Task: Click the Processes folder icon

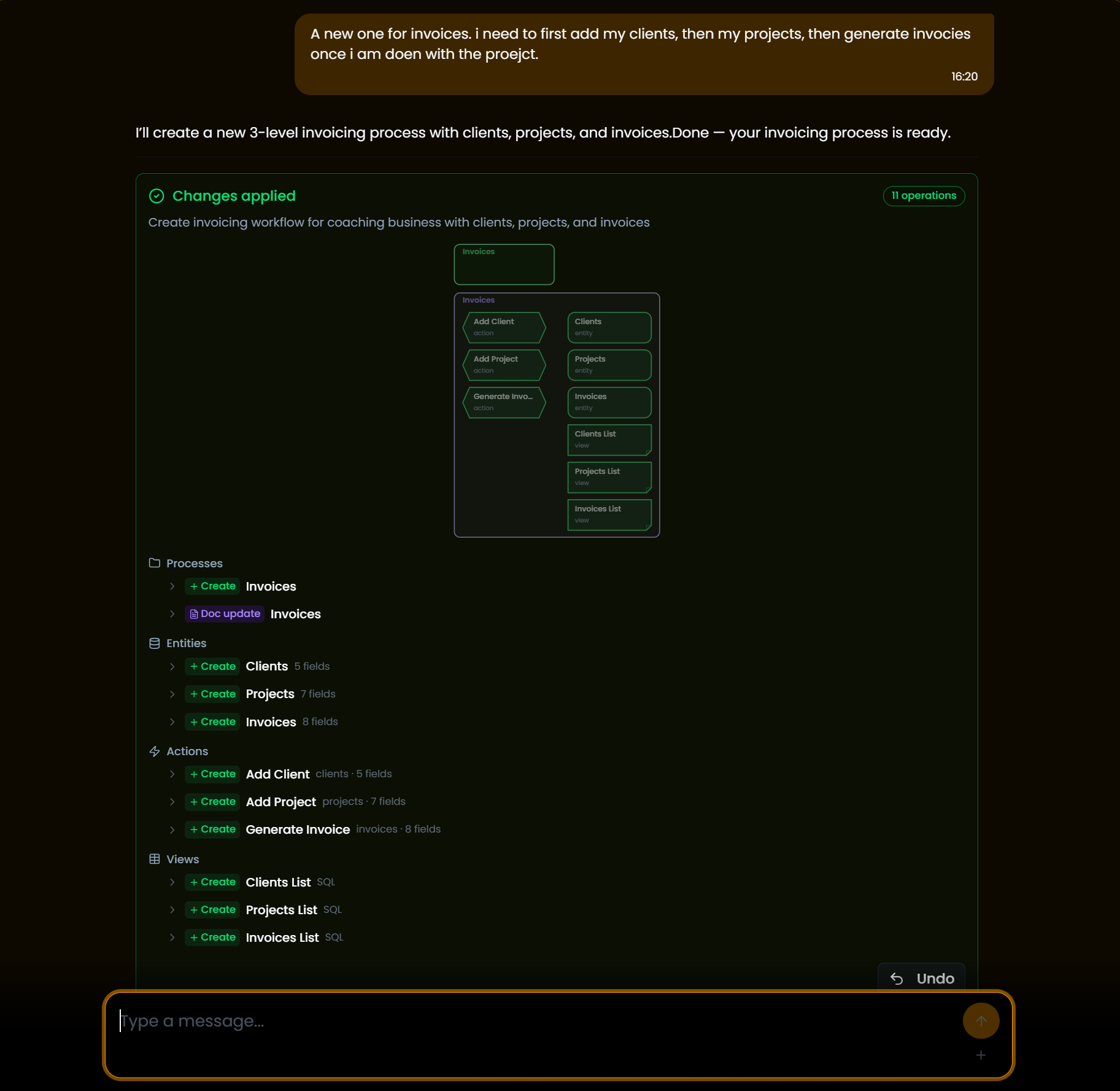Action: coord(155,563)
